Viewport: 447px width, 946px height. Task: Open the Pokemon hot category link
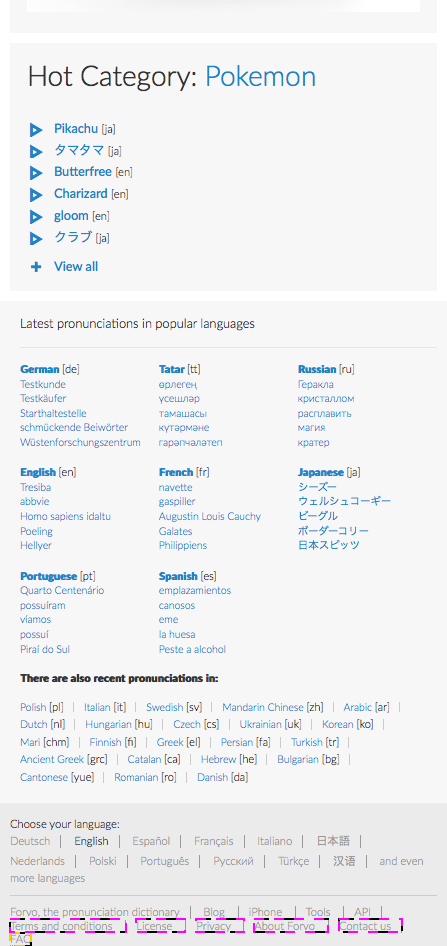coord(261,77)
